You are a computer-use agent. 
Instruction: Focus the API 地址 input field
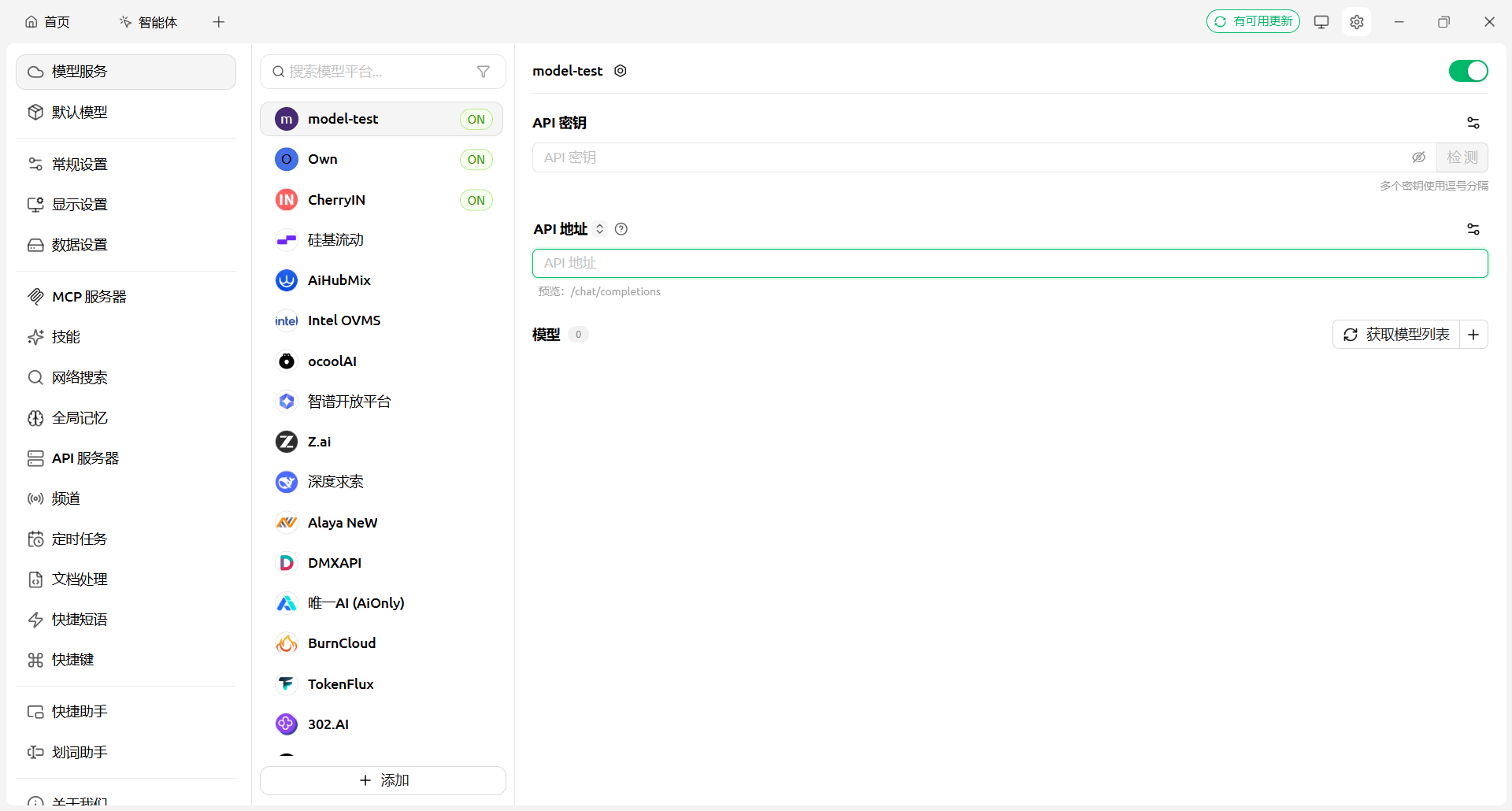tap(1010, 263)
